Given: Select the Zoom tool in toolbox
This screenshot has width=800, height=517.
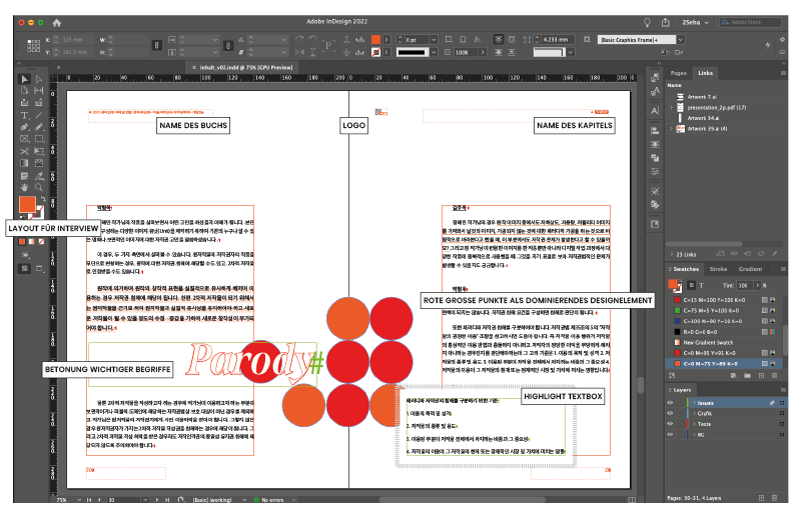Looking at the screenshot, I should click(39, 187).
